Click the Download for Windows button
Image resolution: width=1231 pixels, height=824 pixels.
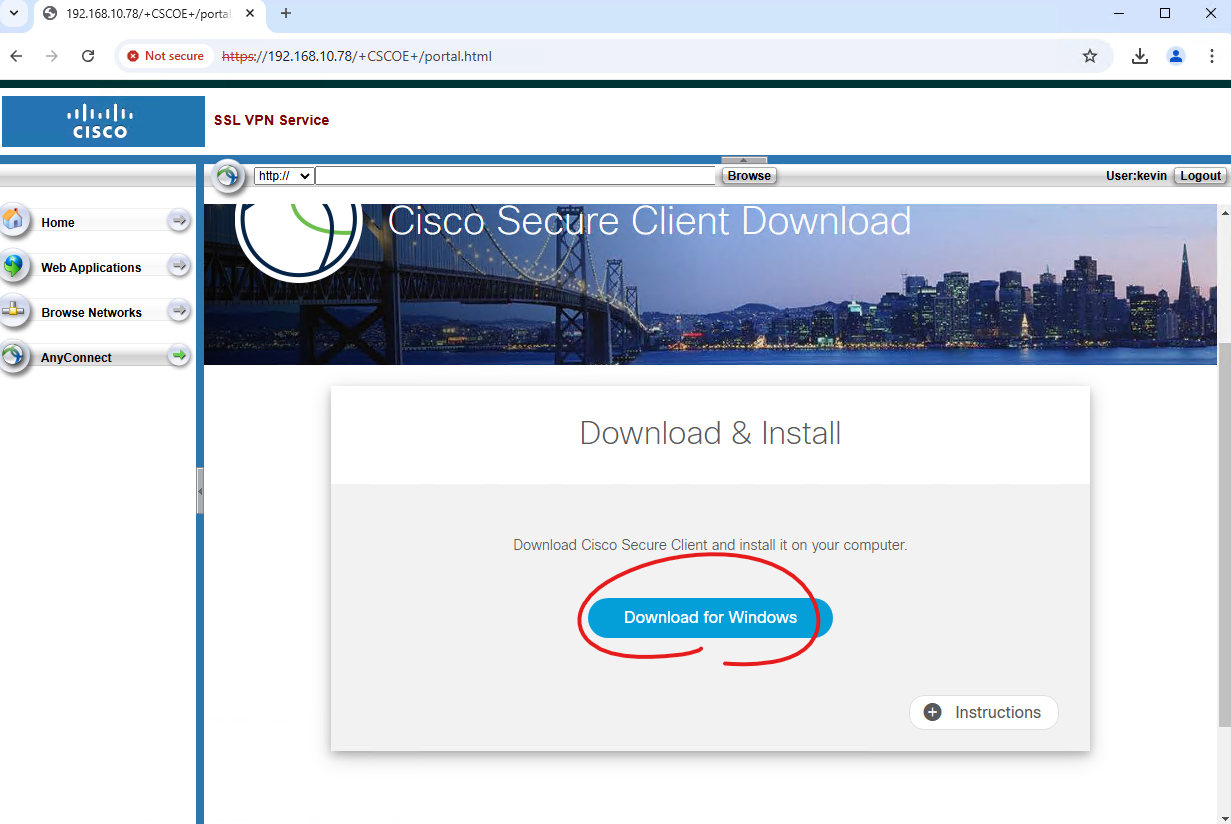pyautogui.click(x=710, y=617)
